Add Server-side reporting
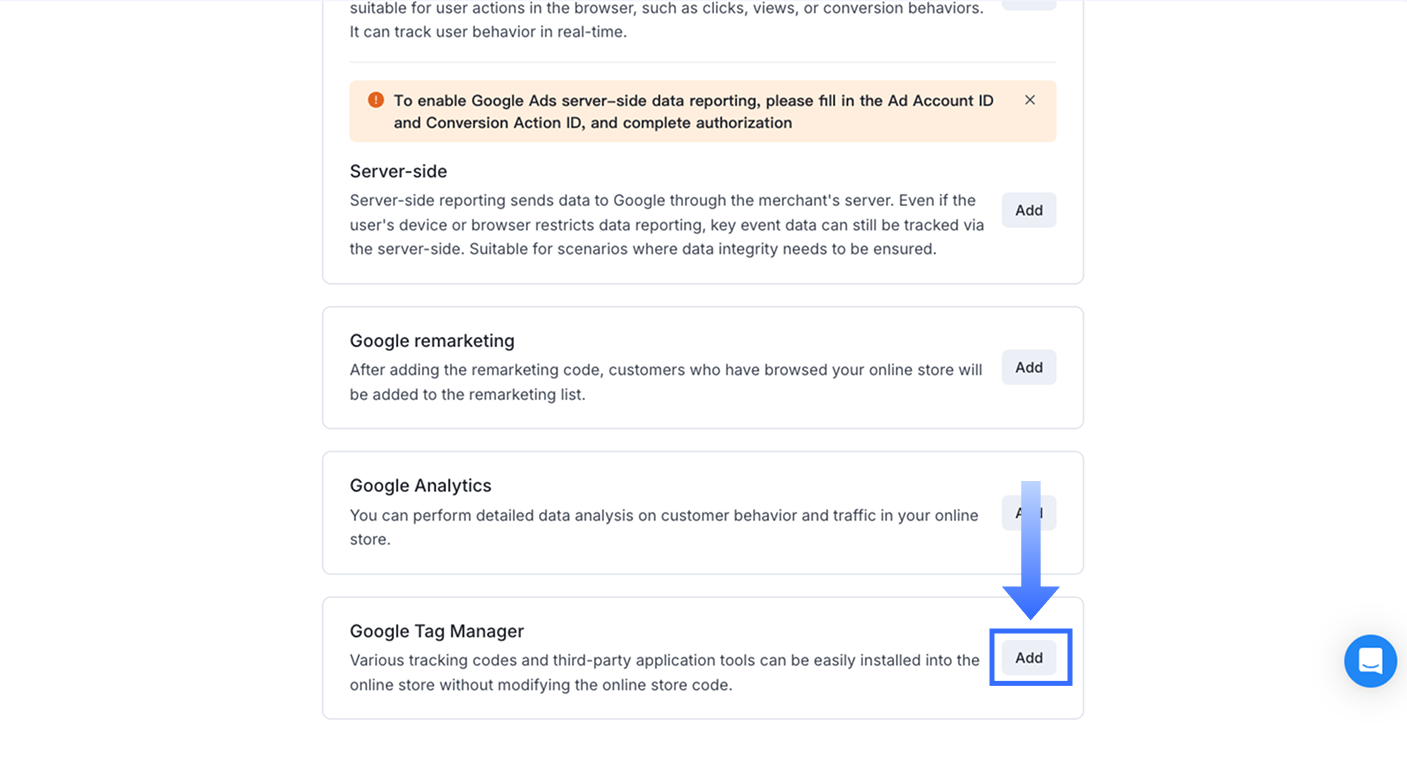 [x=1029, y=210]
